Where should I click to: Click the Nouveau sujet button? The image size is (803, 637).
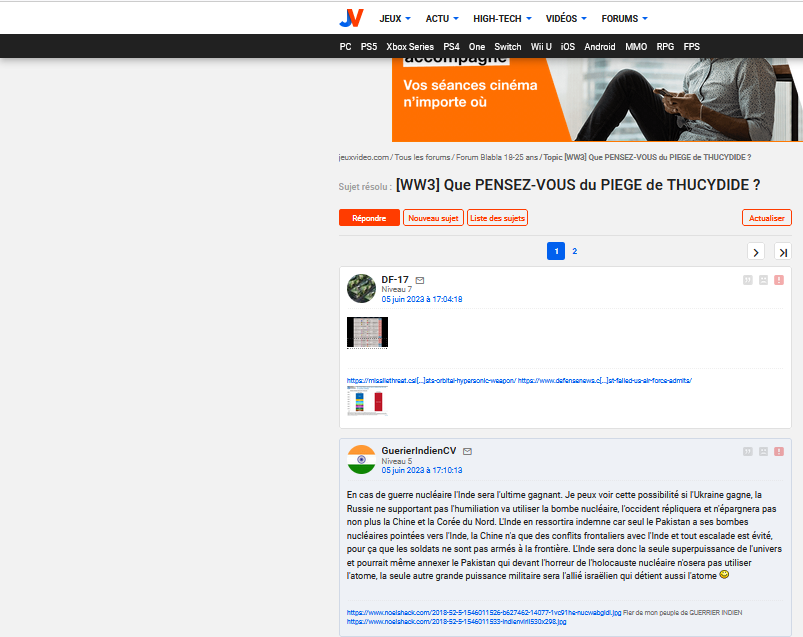click(x=433, y=218)
